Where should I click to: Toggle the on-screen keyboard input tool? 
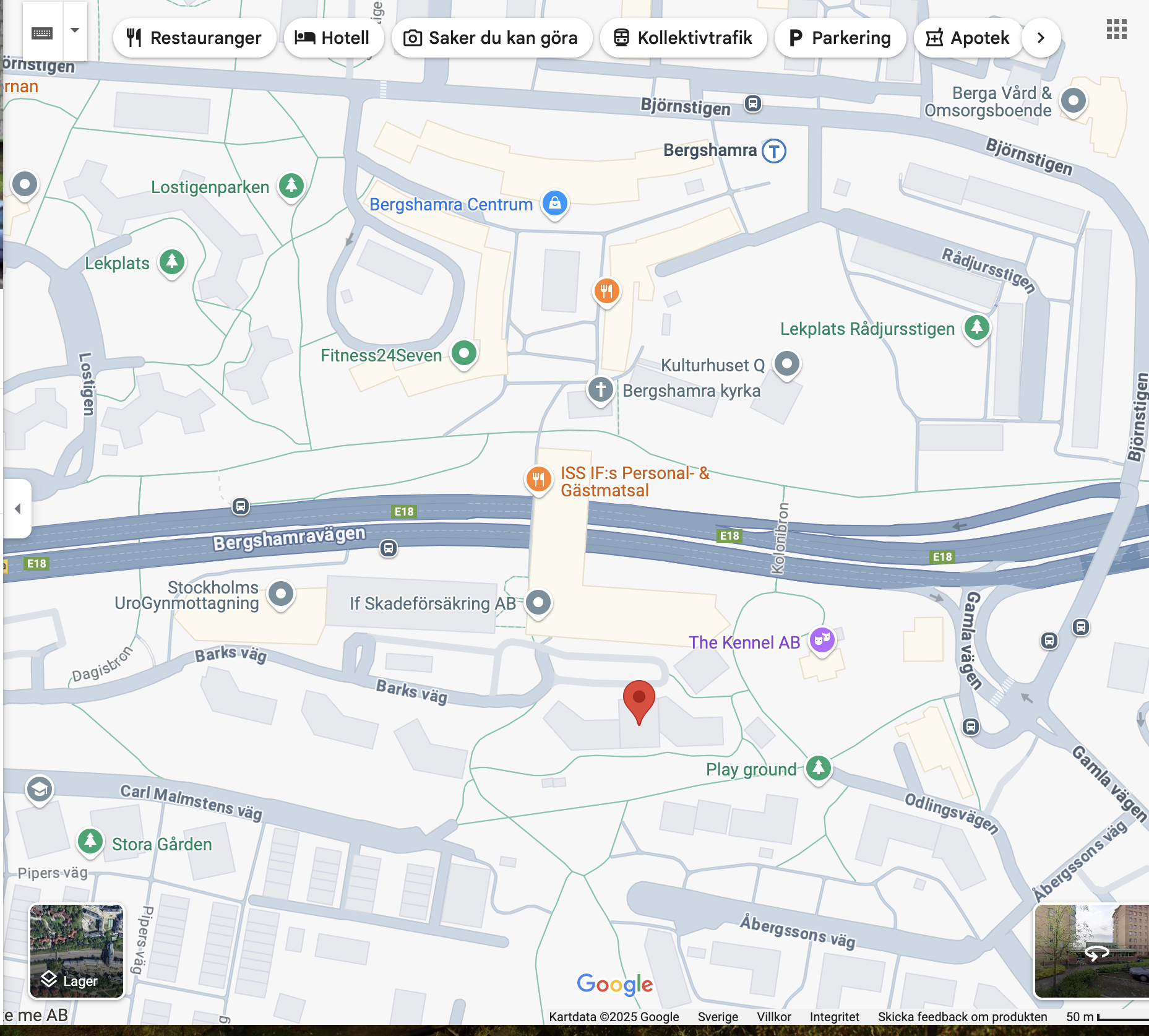tap(42, 32)
